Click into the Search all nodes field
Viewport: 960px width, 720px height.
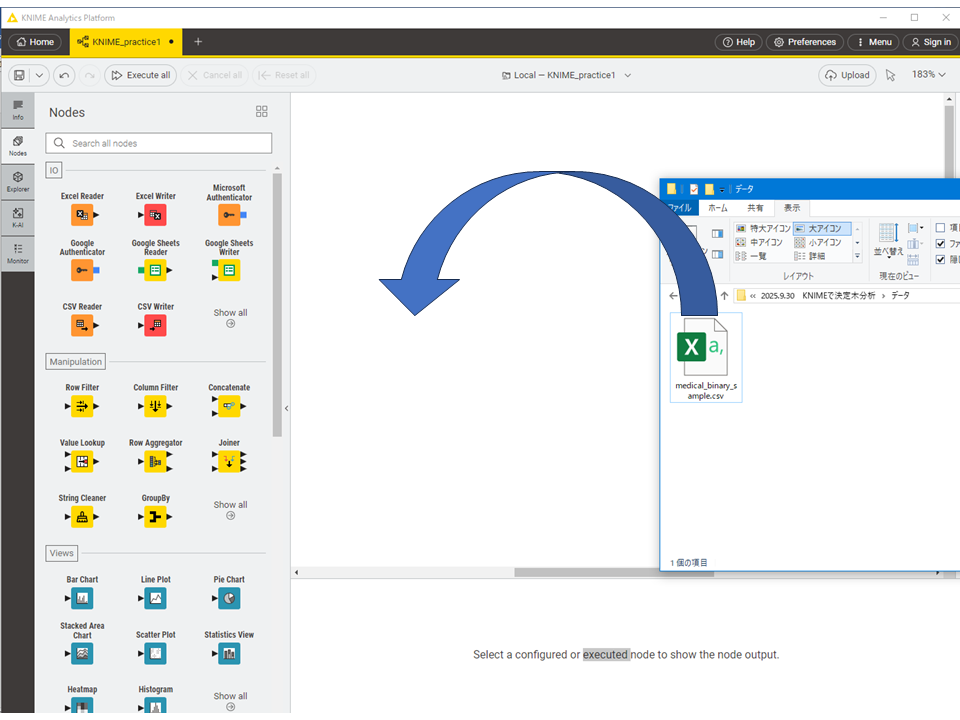(160, 143)
